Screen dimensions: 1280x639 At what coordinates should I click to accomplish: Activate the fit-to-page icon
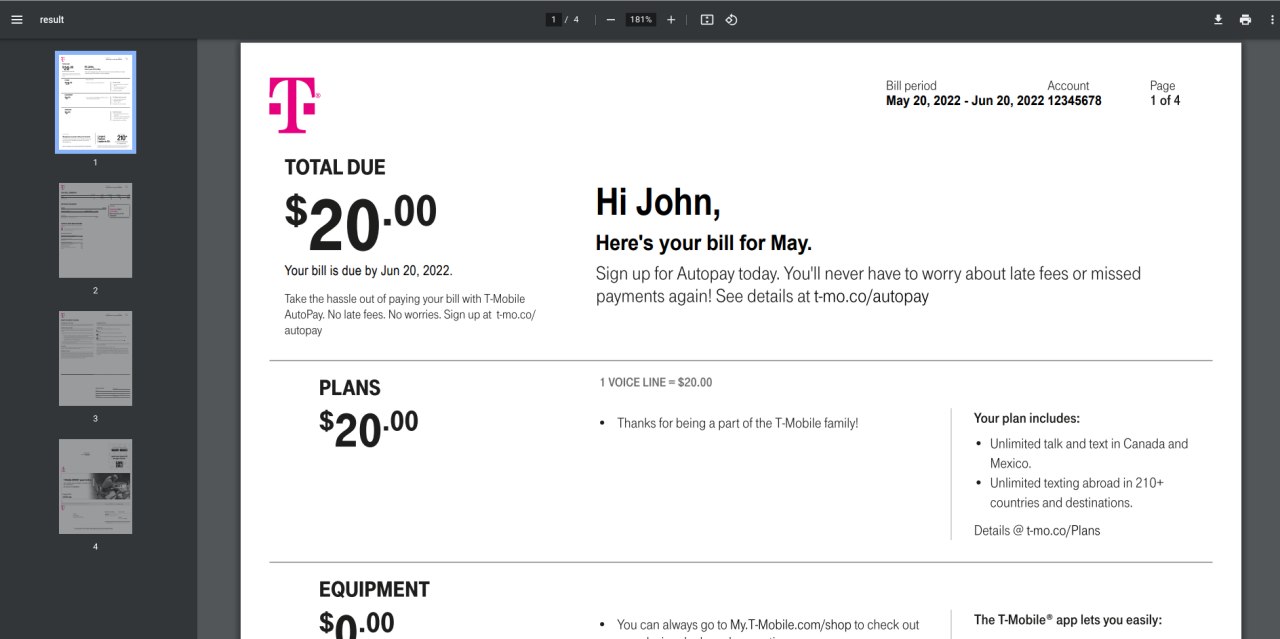coord(706,19)
